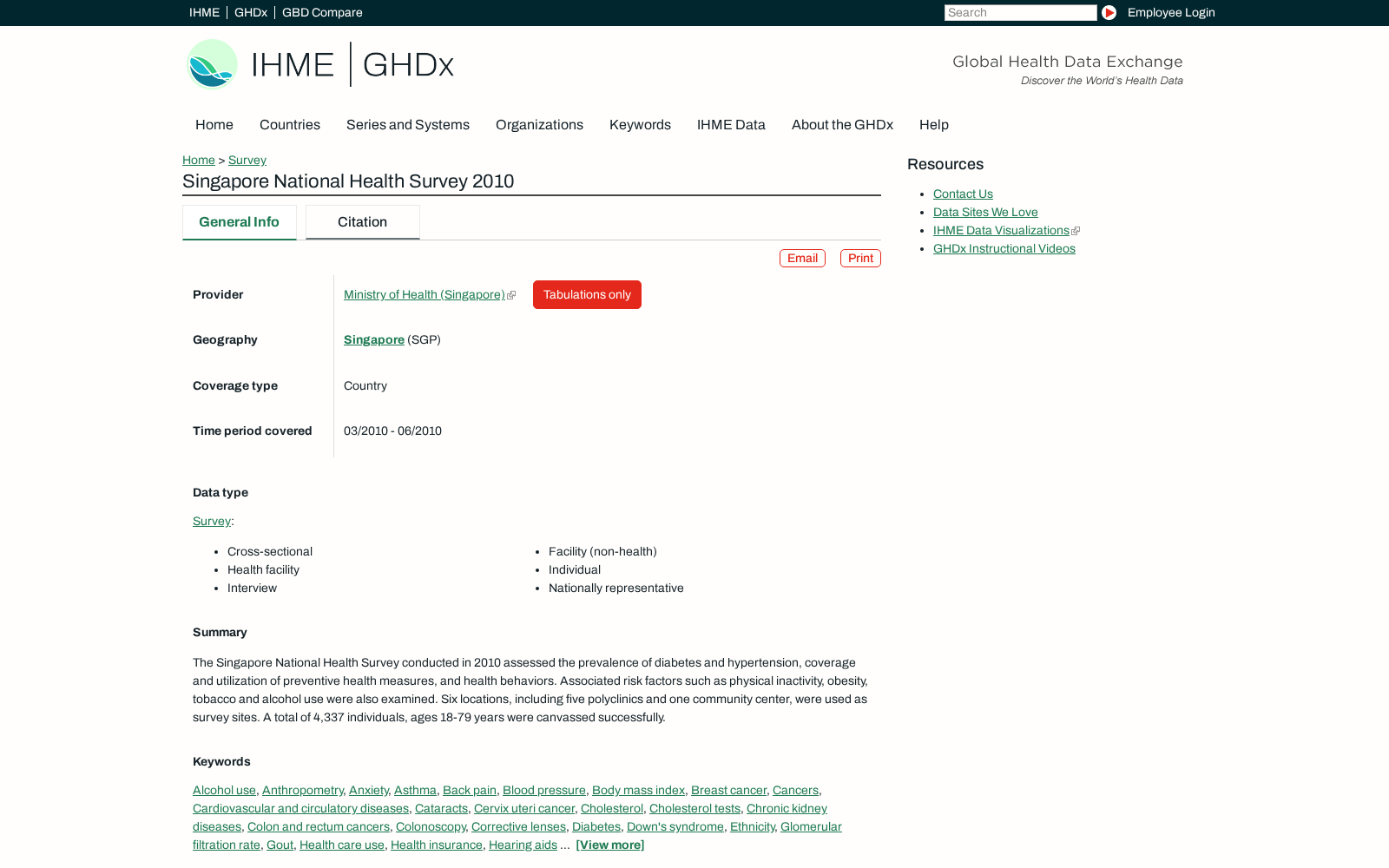
Task: Click external link icon after IHME Data Visualizations
Action: [1076, 231]
